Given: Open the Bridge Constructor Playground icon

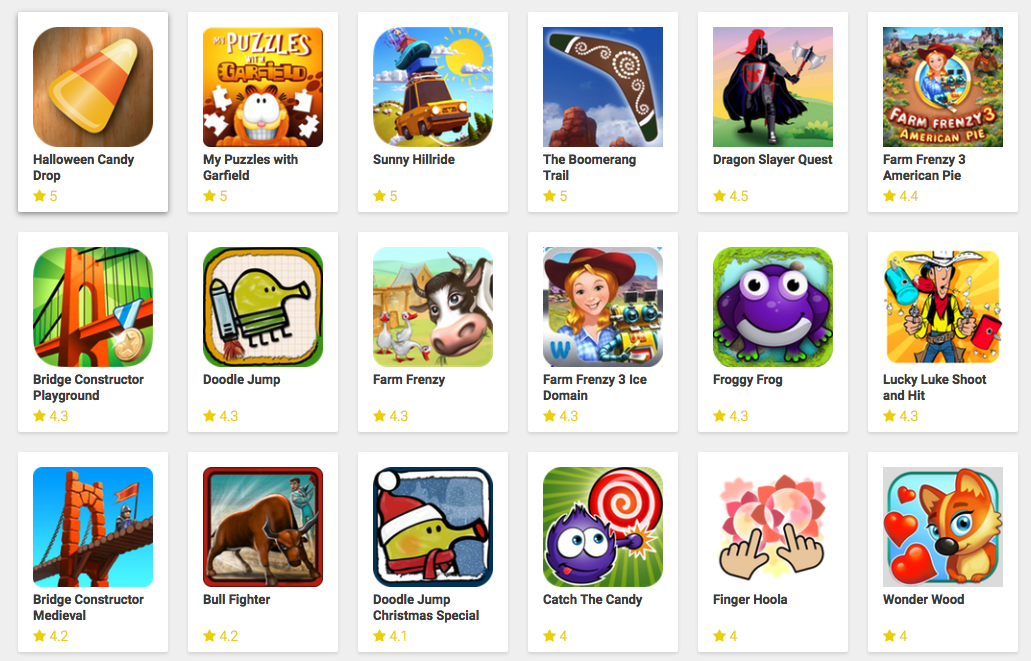Looking at the screenshot, I should point(93,307).
